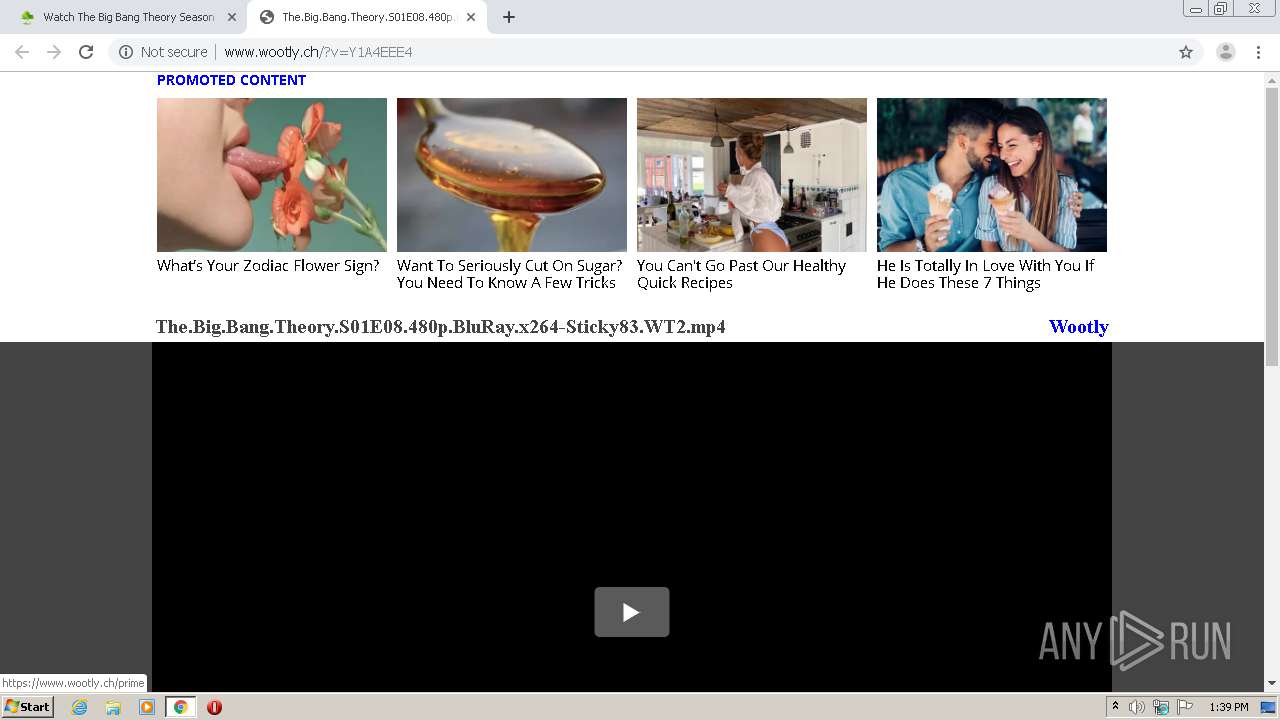Open the network tray icon

(x=1161, y=707)
